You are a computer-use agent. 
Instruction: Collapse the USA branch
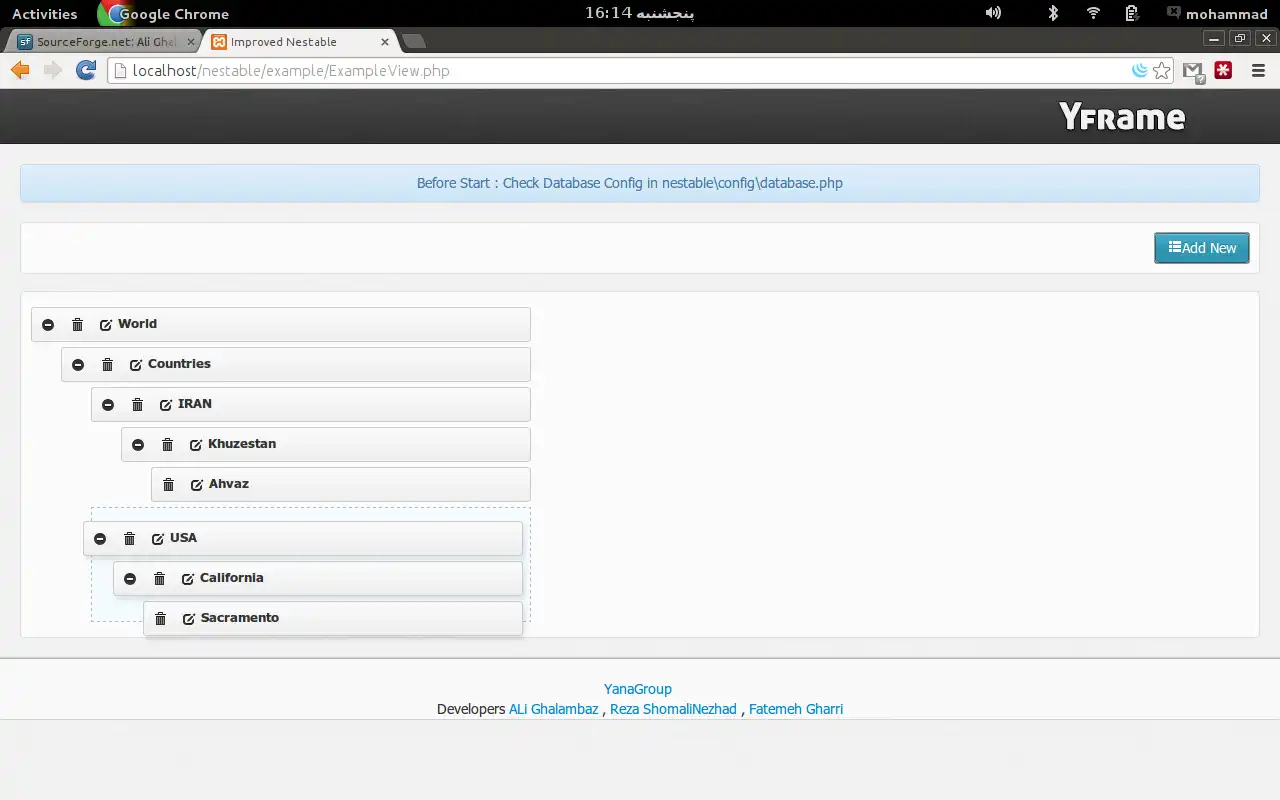(100, 538)
